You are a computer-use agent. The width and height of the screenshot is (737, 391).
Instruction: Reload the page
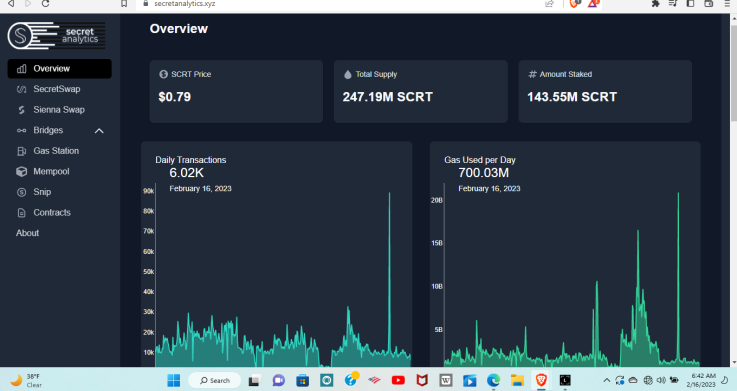pos(45,4)
